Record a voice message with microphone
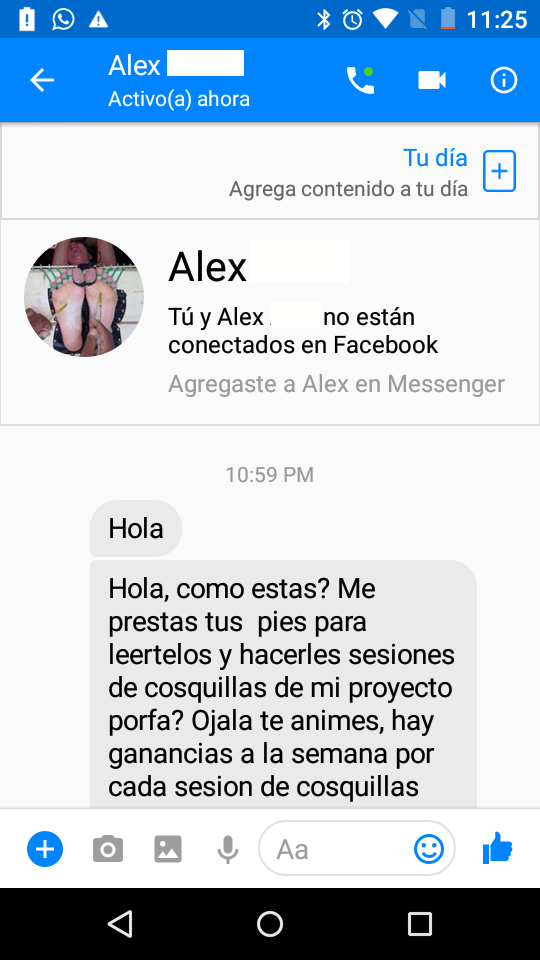Viewport: 540px width, 960px height. tap(228, 850)
